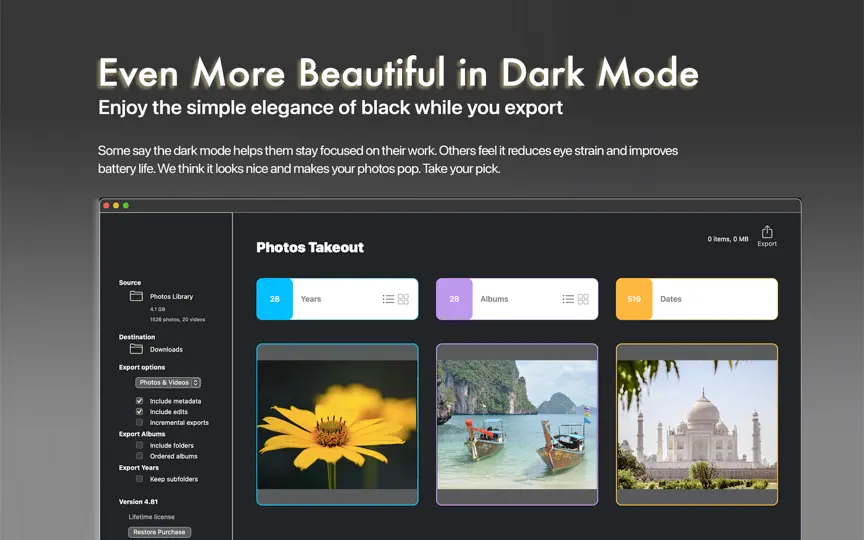The height and width of the screenshot is (540, 864).
Task: Click the Photos Library label
Action: 171,296
